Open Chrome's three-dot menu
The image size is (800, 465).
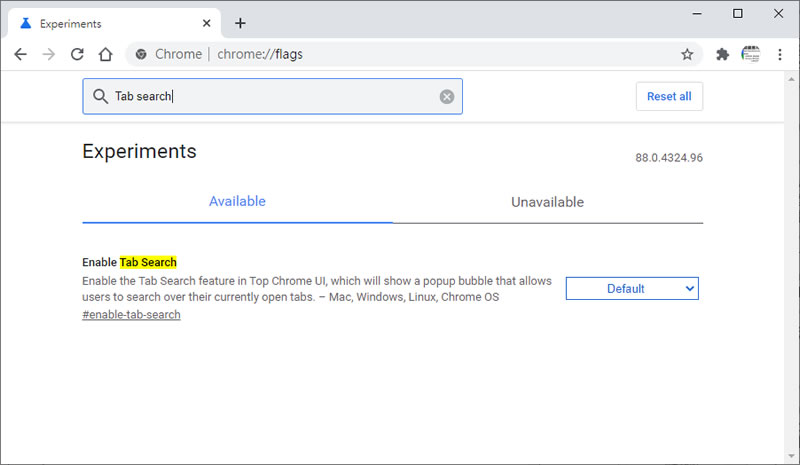pyautogui.click(x=780, y=54)
